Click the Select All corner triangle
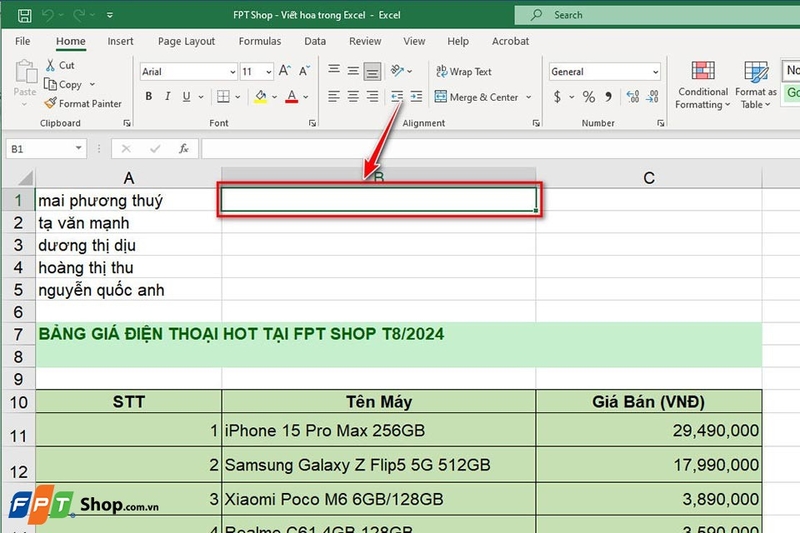The image size is (800, 533). (x=24, y=177)
